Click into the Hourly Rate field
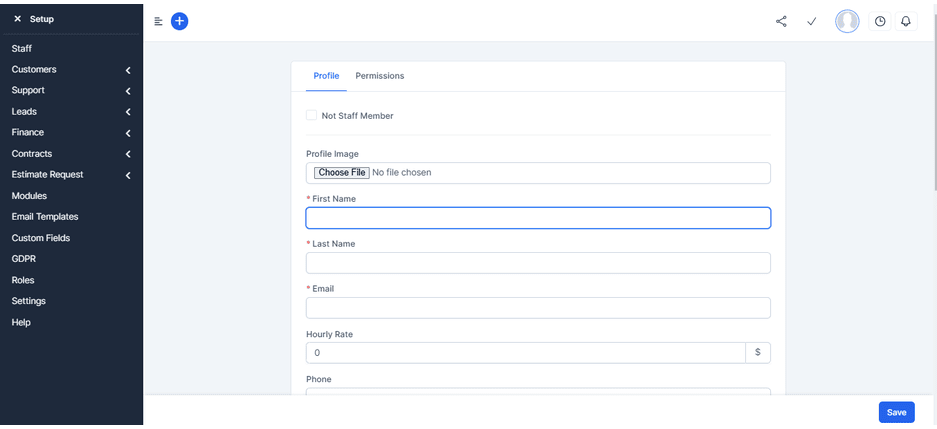This screenshot has height=429, width=937. 525,353
